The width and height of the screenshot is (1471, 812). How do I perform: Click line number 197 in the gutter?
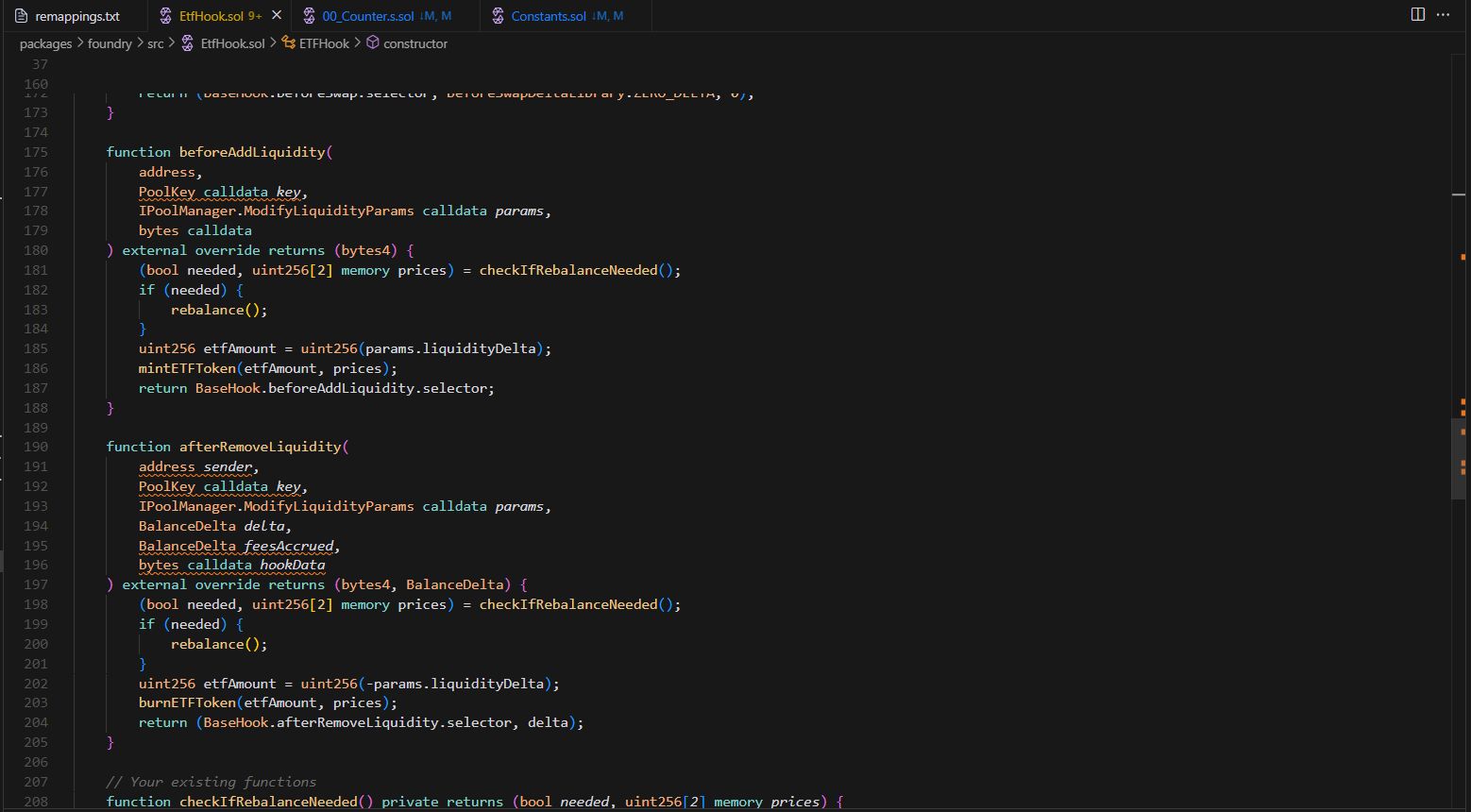click(x=36, y=584)
